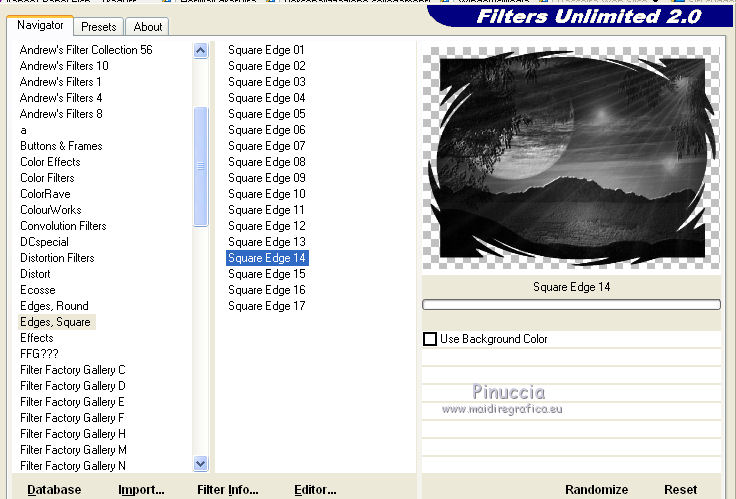
Task: Click the category list scrollbar thumb
Action: pos(200,166)
